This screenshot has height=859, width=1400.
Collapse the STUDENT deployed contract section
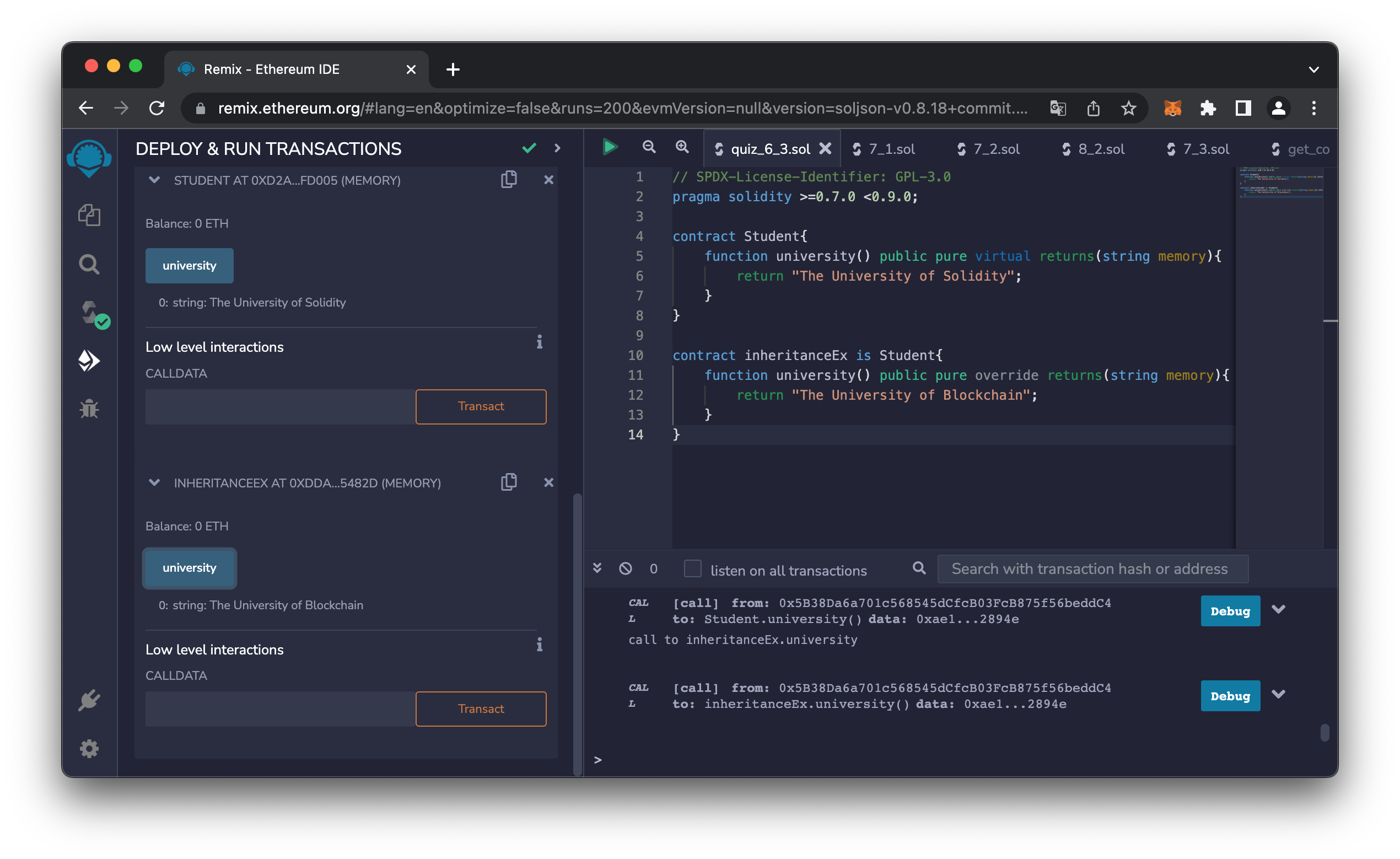point(154,180)
